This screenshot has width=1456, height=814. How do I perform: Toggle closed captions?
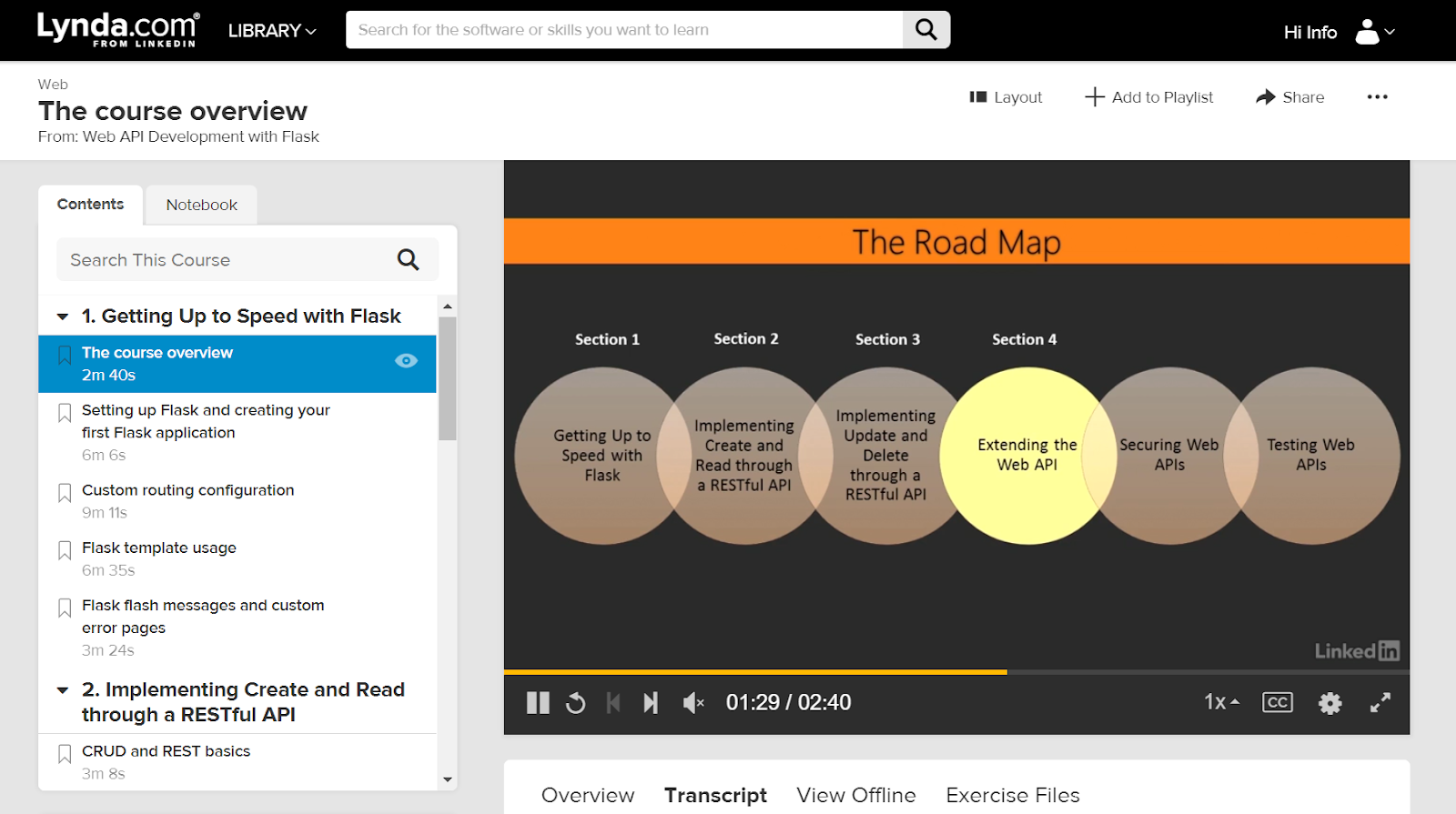(x=1278, y=702)
